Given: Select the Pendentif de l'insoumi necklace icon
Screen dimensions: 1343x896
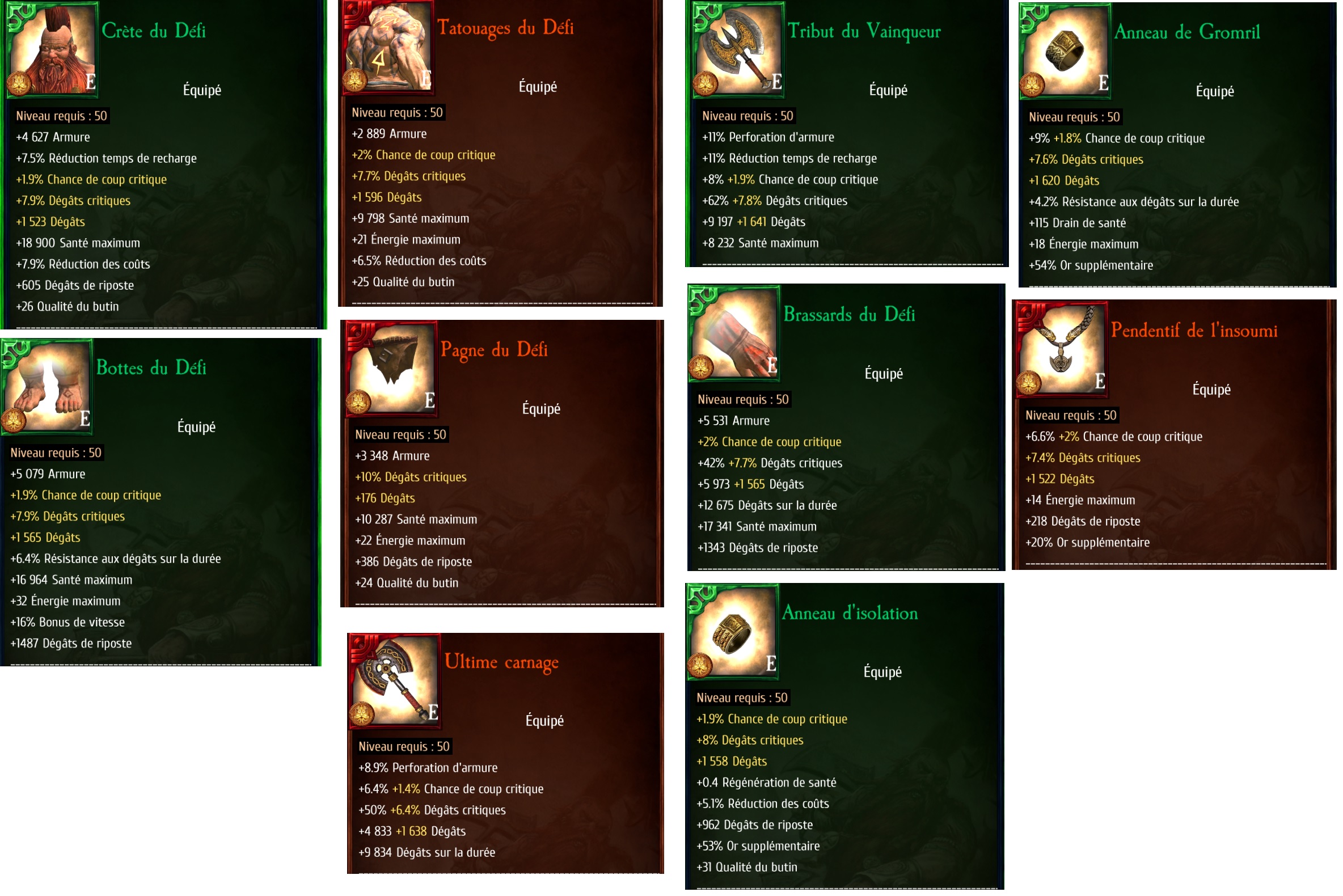Looking at the screenshot, I should click(x=1062, y=349).
